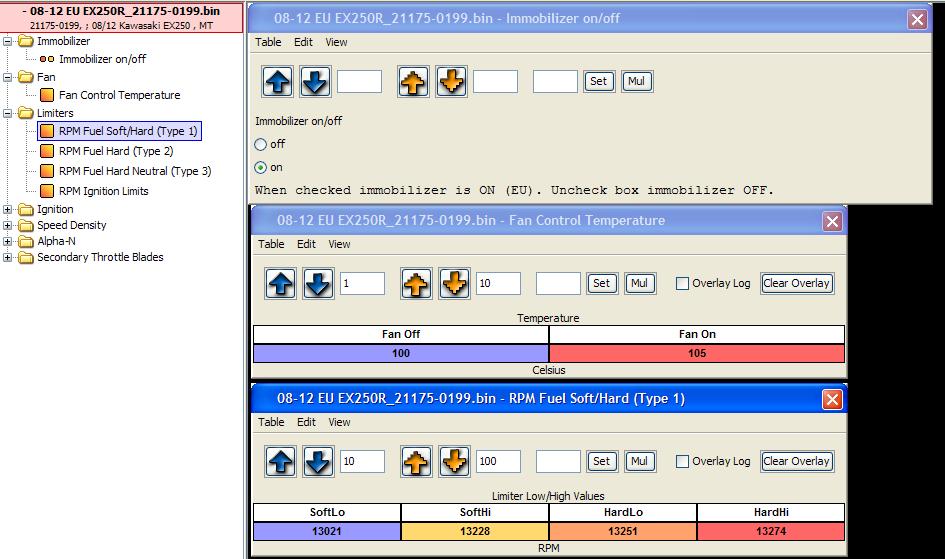Open Fan Control Temperature table in tree
Image resolution: width=945 pixels, height=559 pixels.
pyautogui.click(x=119, y=95)
